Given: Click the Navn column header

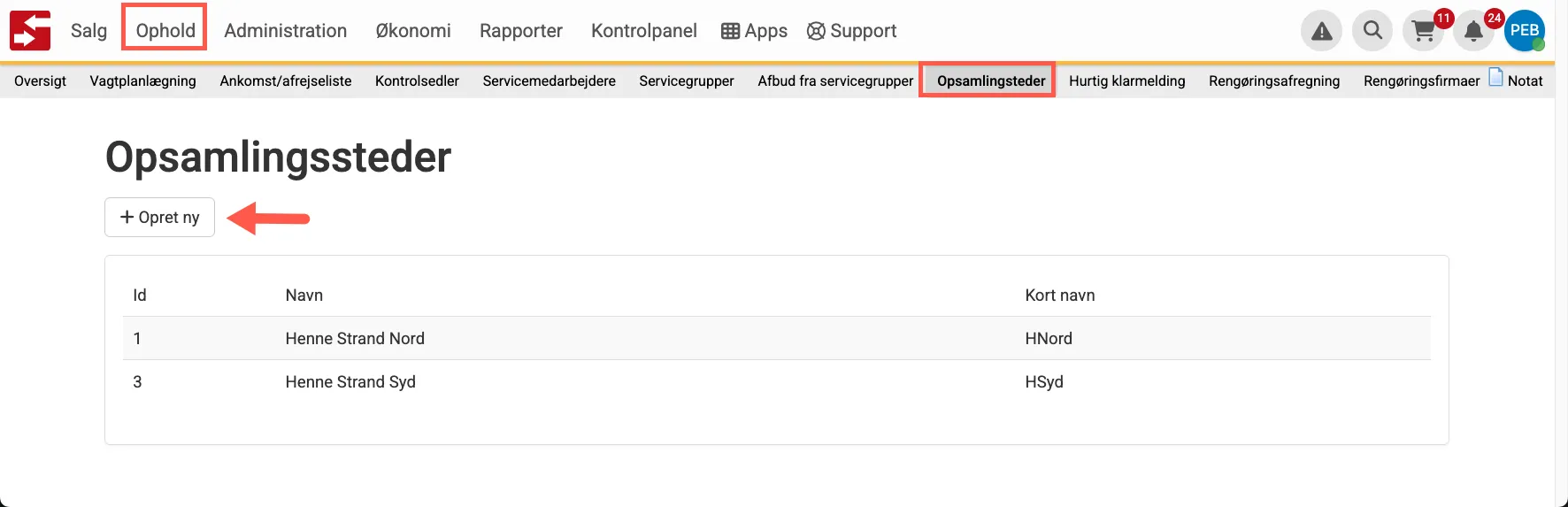Looking at the screenshot, I should [304, 296].
